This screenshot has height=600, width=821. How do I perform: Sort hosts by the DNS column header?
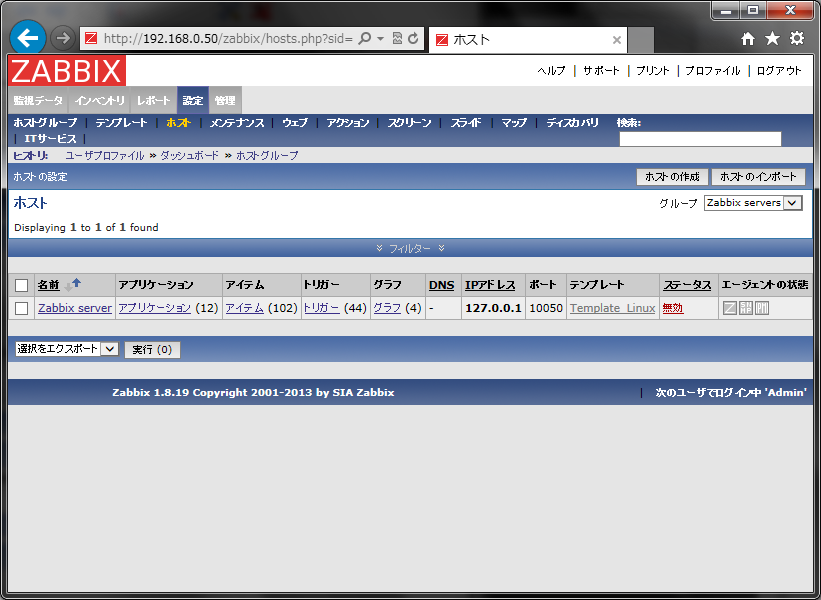click(441, 285)
